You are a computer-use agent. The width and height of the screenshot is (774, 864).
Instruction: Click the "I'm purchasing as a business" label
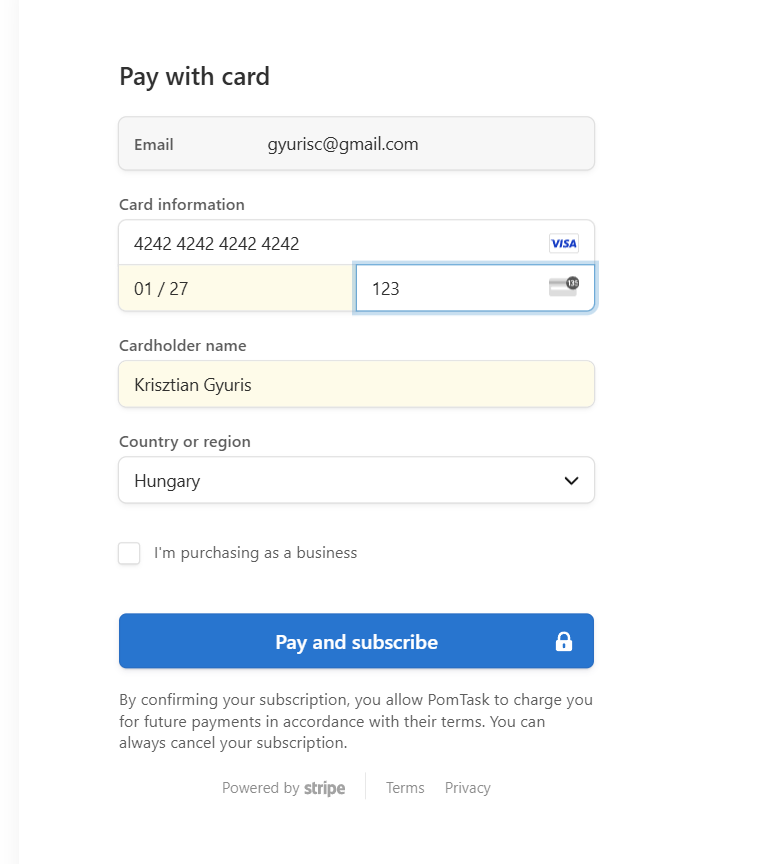point(255,553)
